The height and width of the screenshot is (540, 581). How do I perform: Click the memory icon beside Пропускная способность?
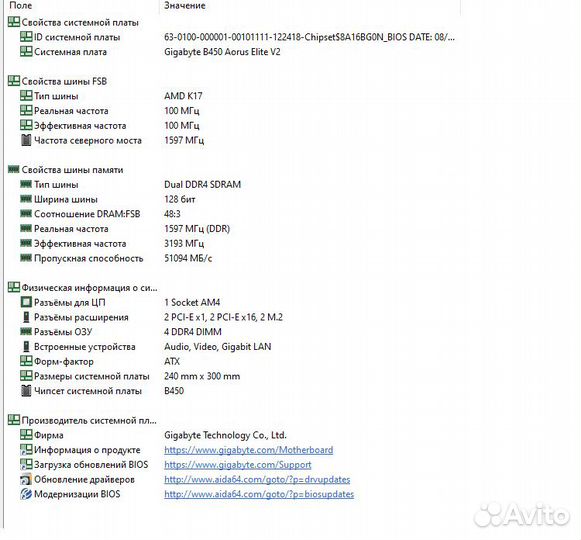[26, 258]
